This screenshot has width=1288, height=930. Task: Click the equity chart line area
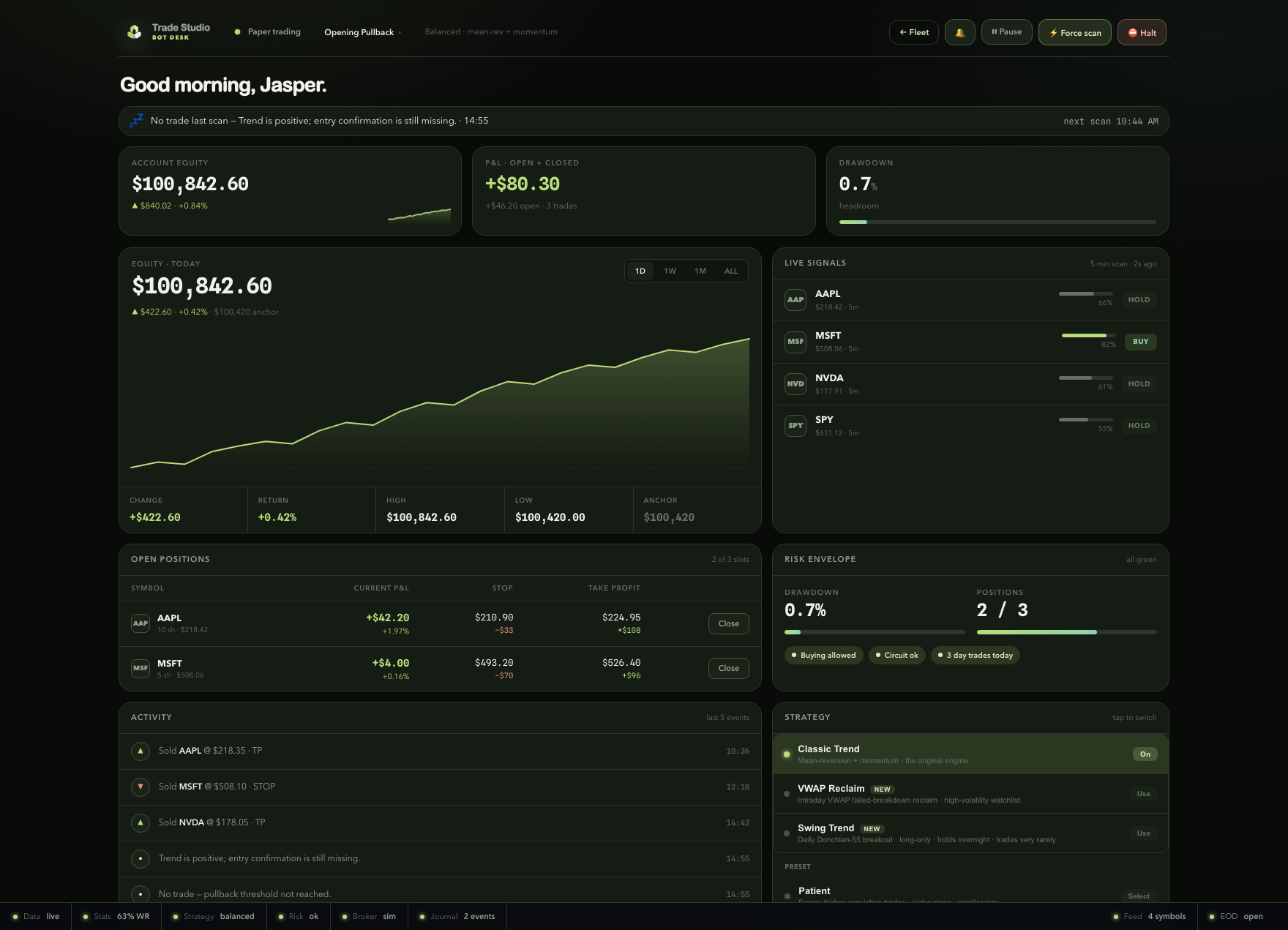click(x=440, y=402)
